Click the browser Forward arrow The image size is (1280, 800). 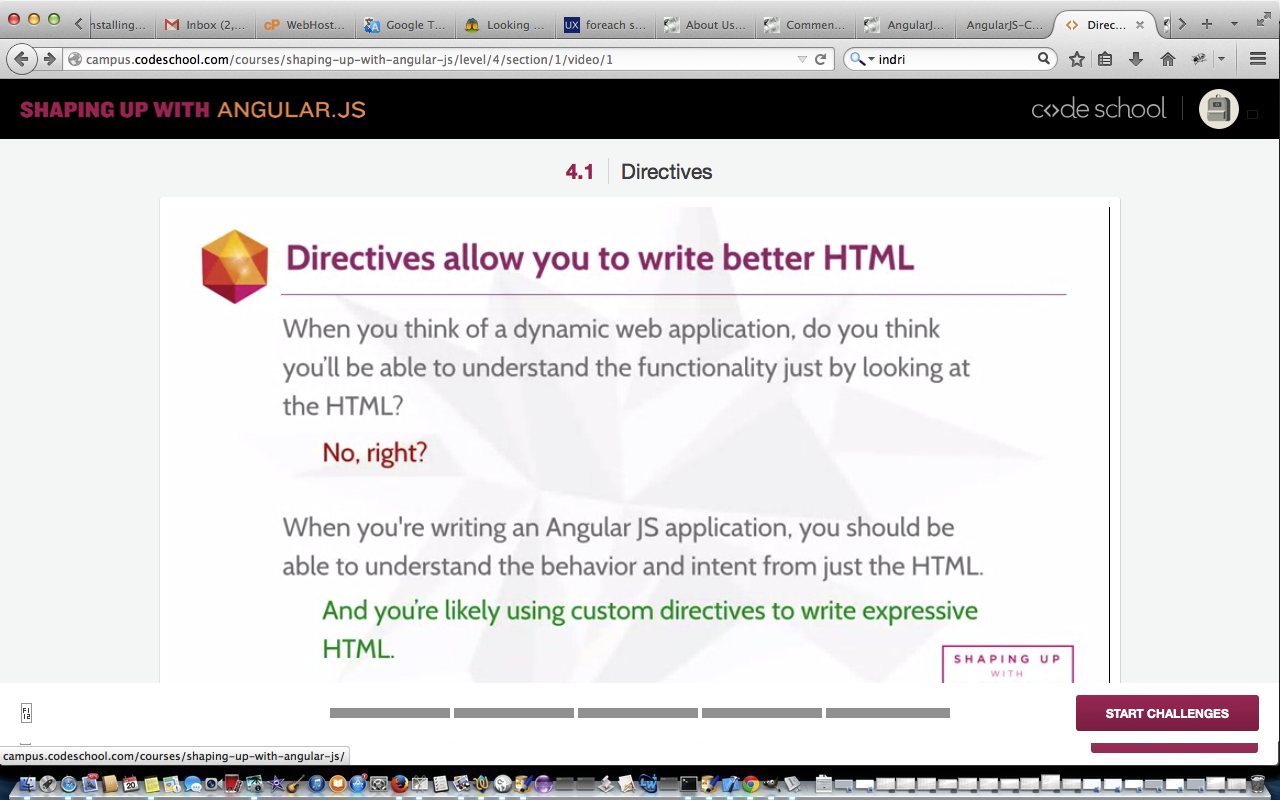point(49,59)
